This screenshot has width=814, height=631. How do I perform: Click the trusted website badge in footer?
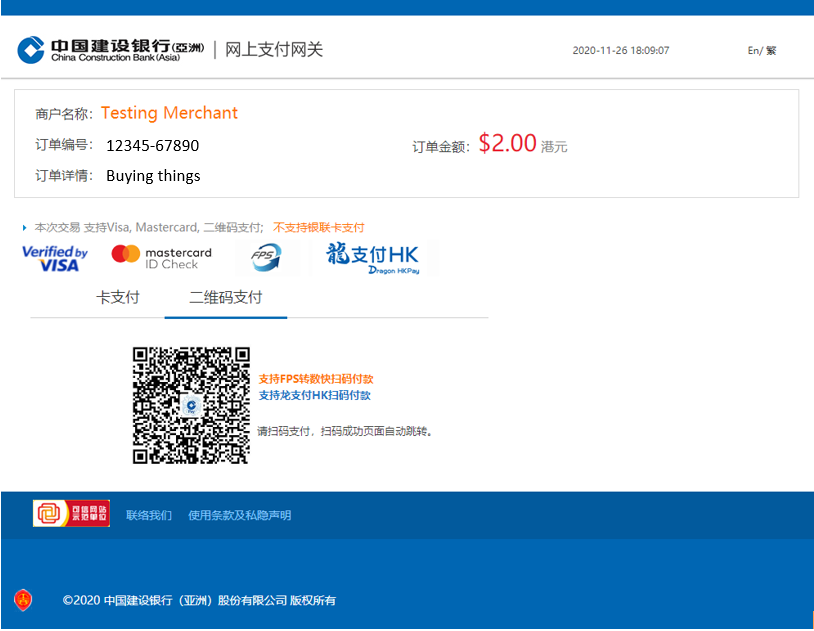pyautogui.click(x=71, y=514)
